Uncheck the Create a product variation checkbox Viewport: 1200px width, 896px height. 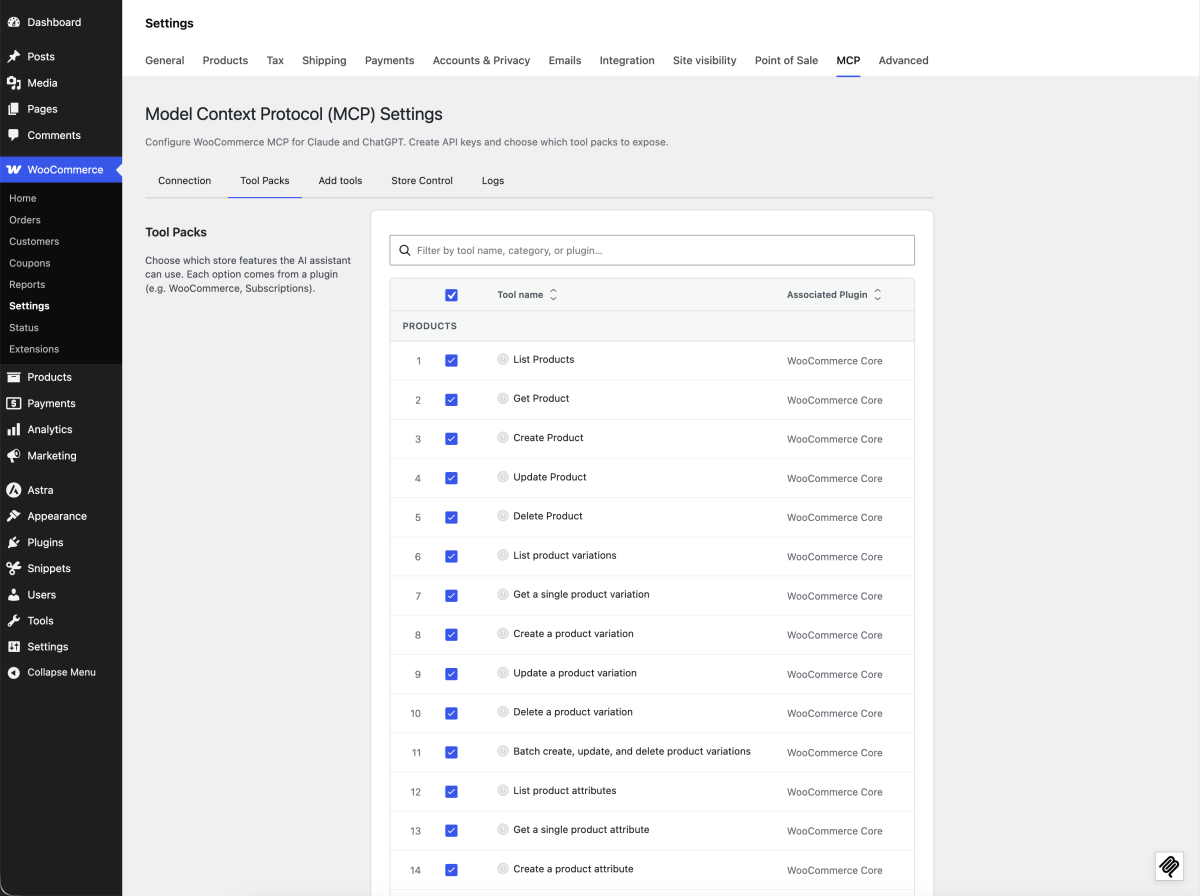click(451, 635)
